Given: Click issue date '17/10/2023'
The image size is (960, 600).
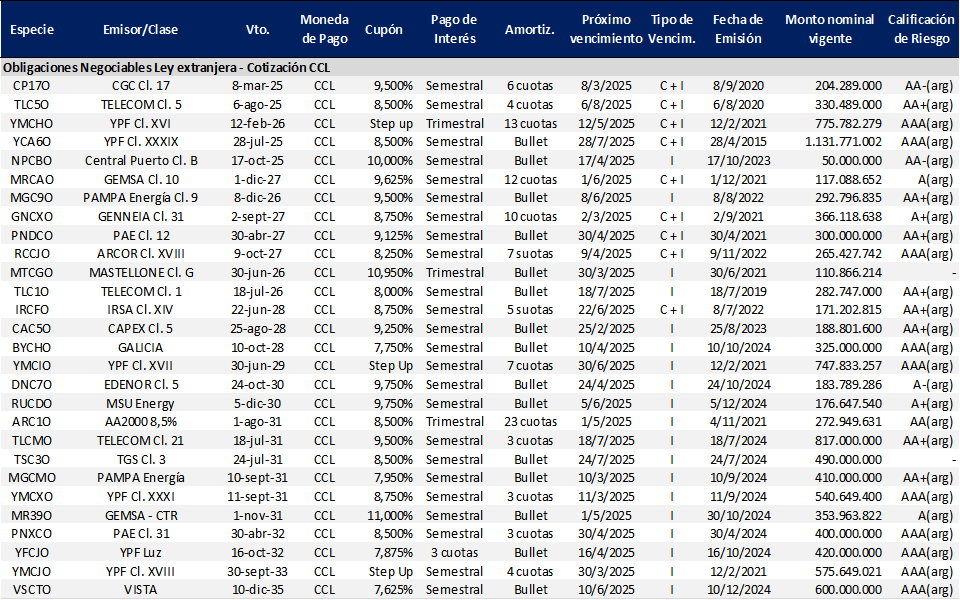Looking at the screenshot, I should 738,161.
